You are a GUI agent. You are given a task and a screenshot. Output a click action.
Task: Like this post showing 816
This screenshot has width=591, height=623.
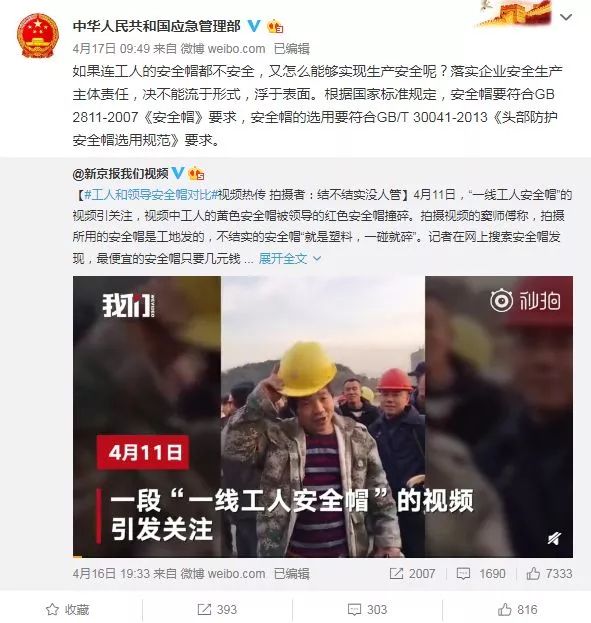tap(517, 609)
